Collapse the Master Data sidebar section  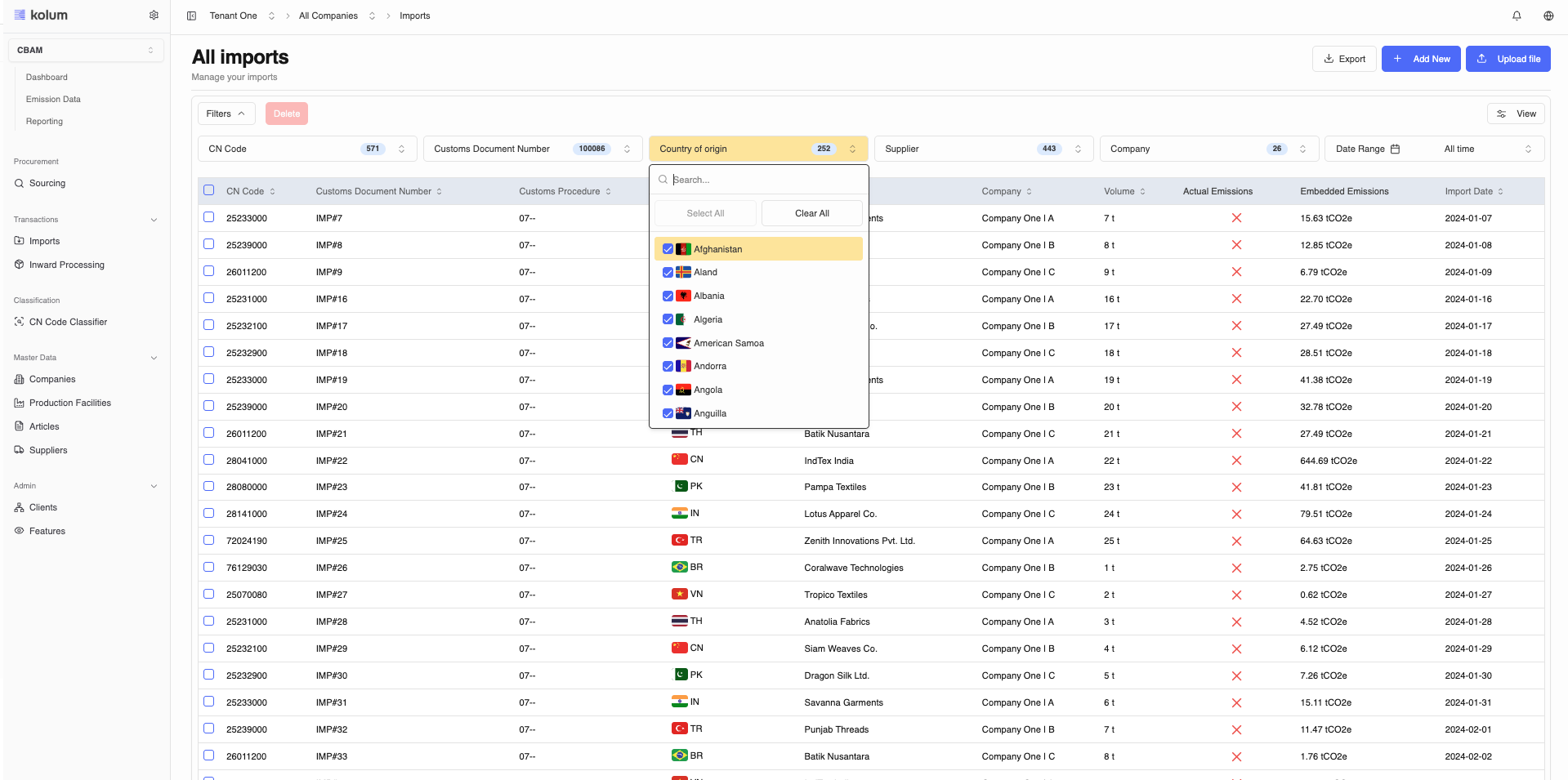pyautogui.click(x=154, y=358)
